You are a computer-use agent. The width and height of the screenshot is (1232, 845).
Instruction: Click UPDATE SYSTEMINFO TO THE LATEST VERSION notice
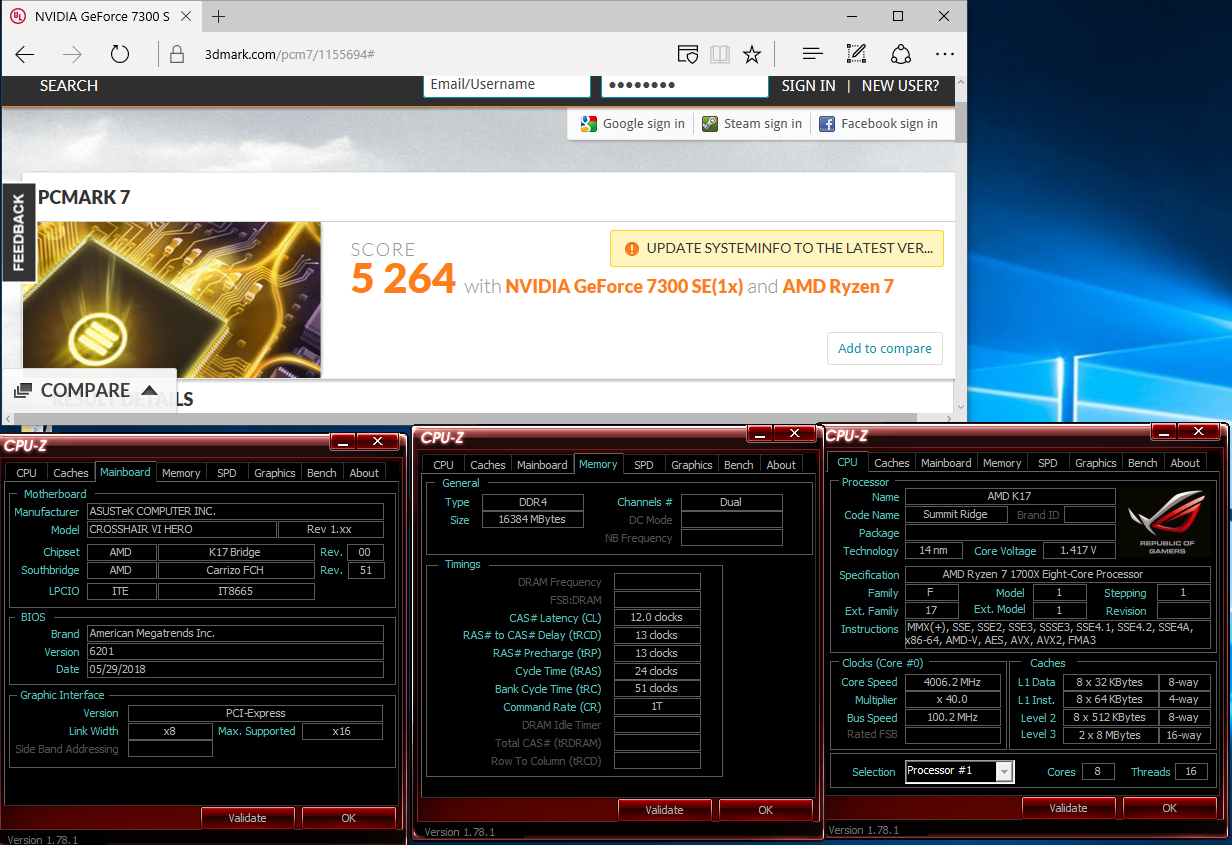click(777, 249)
